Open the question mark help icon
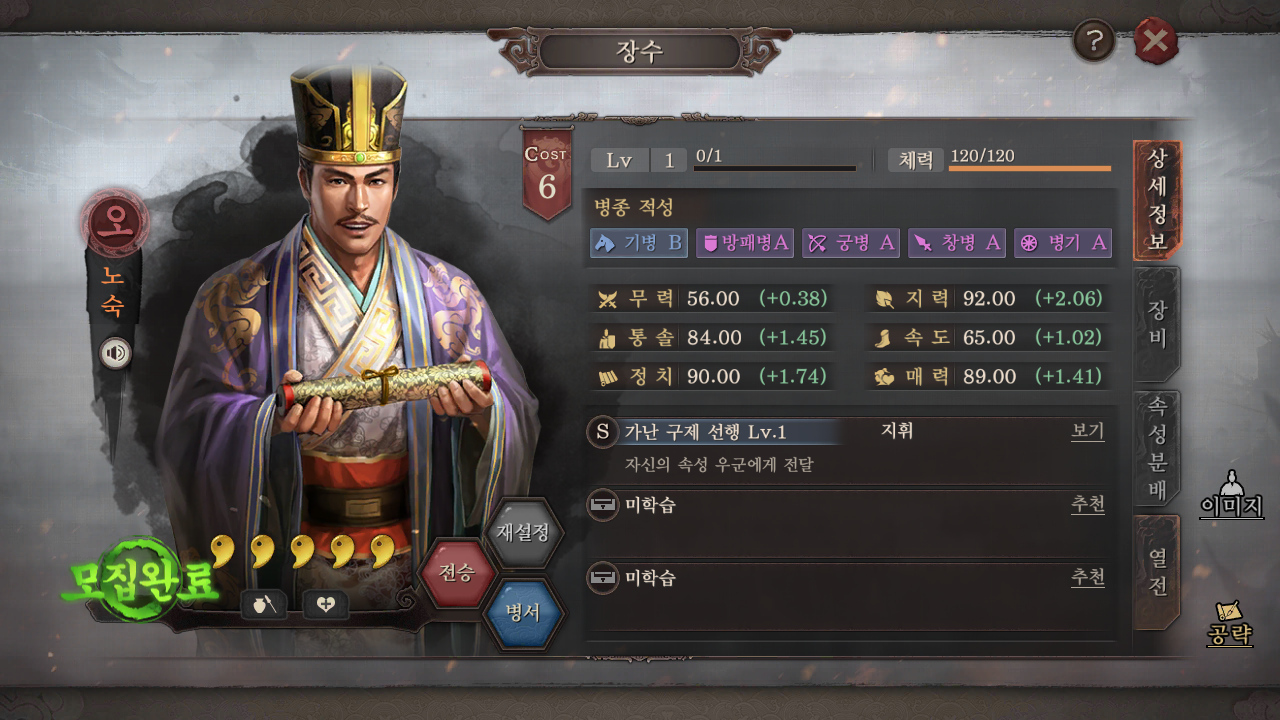This screenshot has height=720, width=1280. tap(1094, 42)
